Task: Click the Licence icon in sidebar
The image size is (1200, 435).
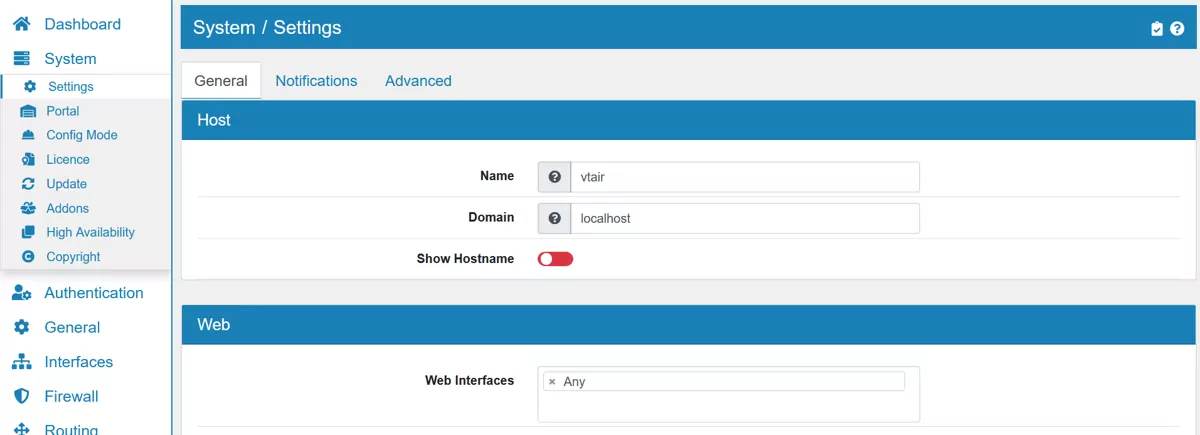Action: pos(28,160)
